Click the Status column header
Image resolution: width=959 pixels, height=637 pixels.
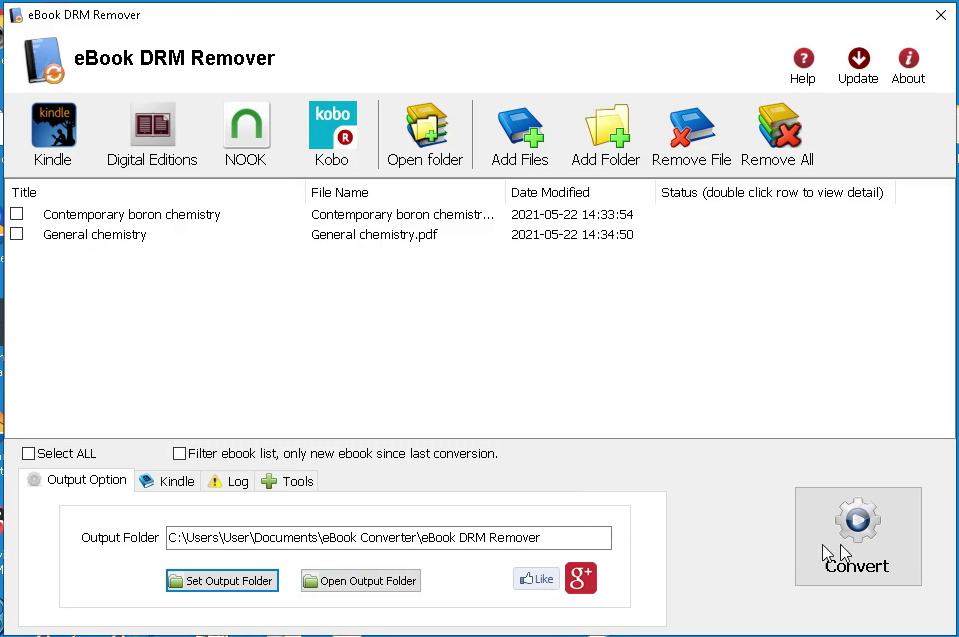775,193
